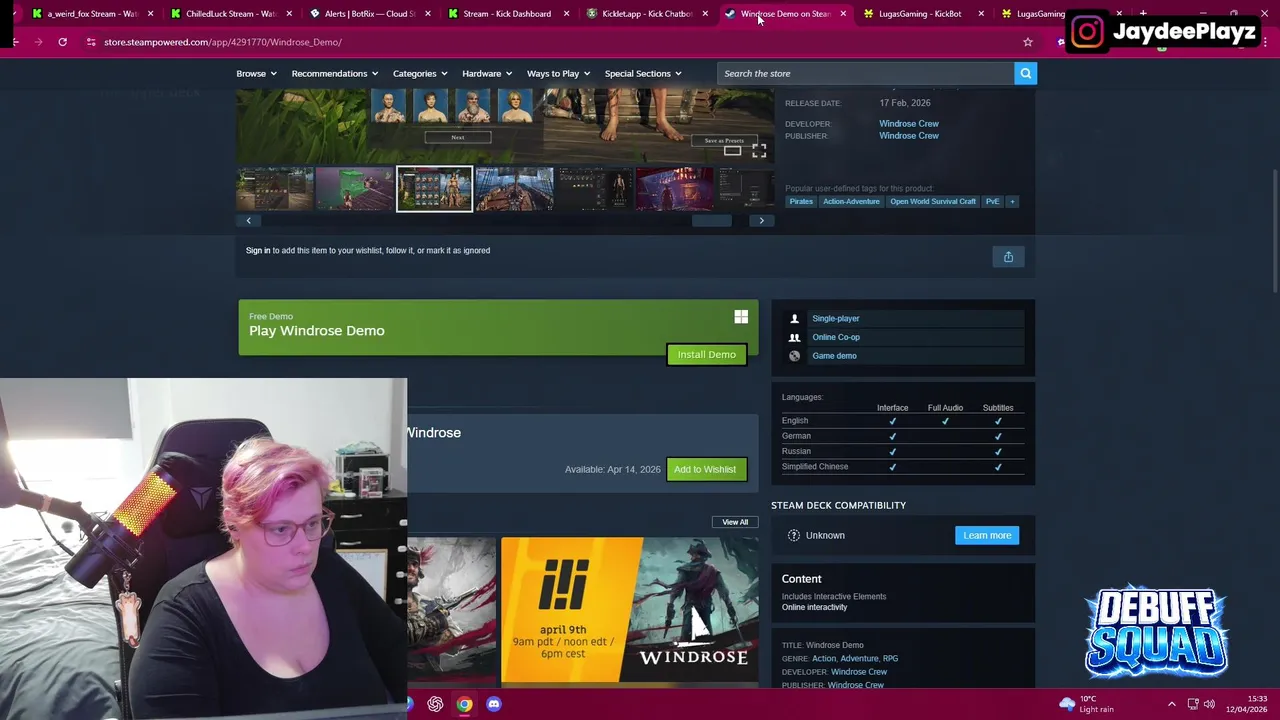Open the Windrose Crew developer link
1280x720 pixels.
(908, 124)
